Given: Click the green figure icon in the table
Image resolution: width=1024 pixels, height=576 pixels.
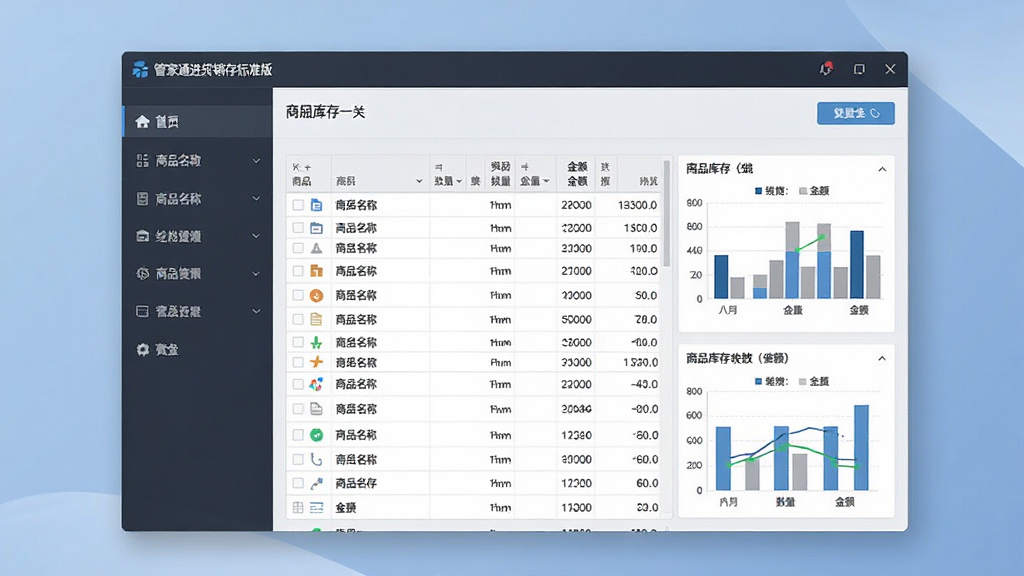Looking at the screenshot, I should [317, 342].
